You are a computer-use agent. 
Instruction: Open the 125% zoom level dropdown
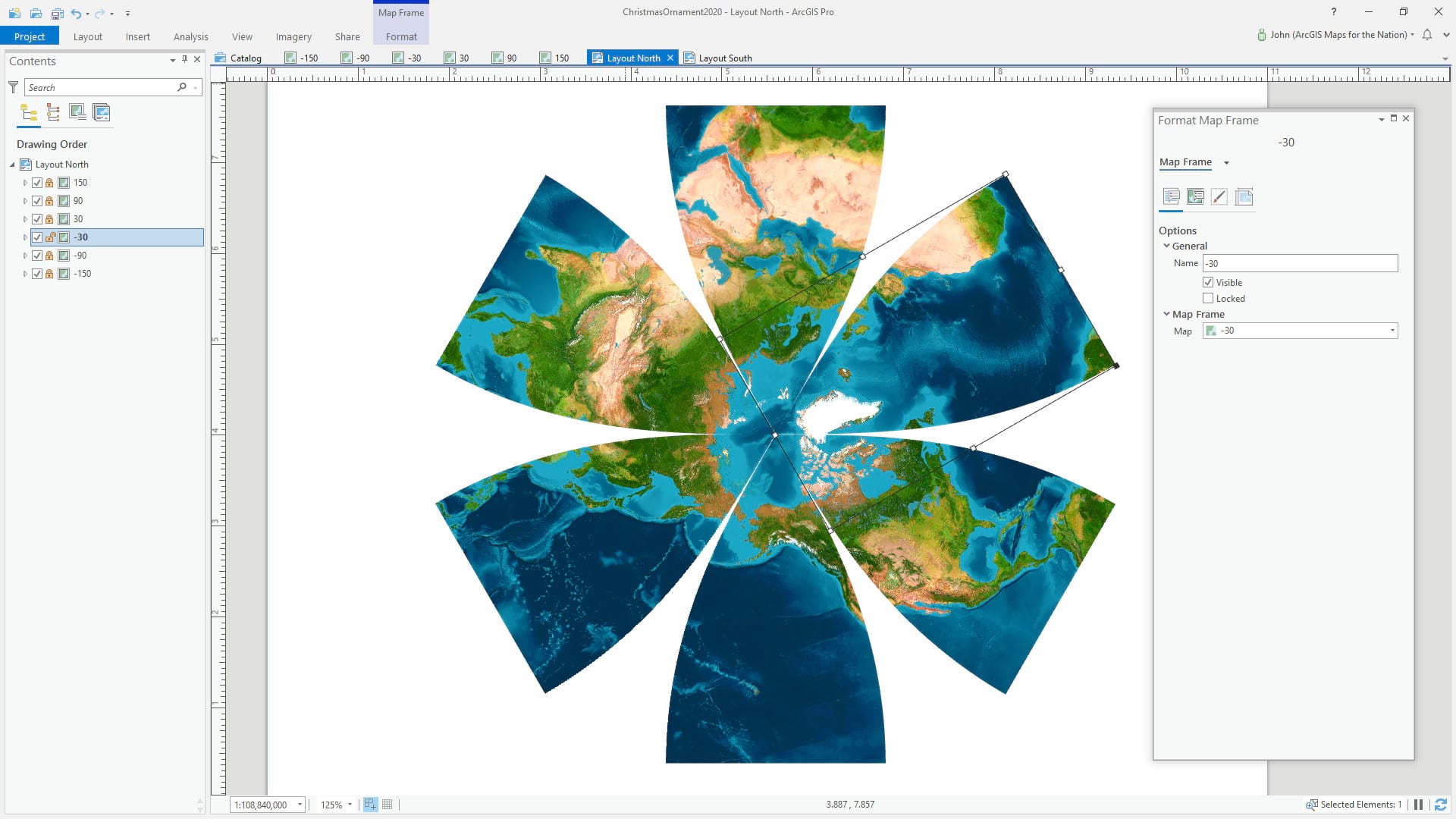coord(350,805)
